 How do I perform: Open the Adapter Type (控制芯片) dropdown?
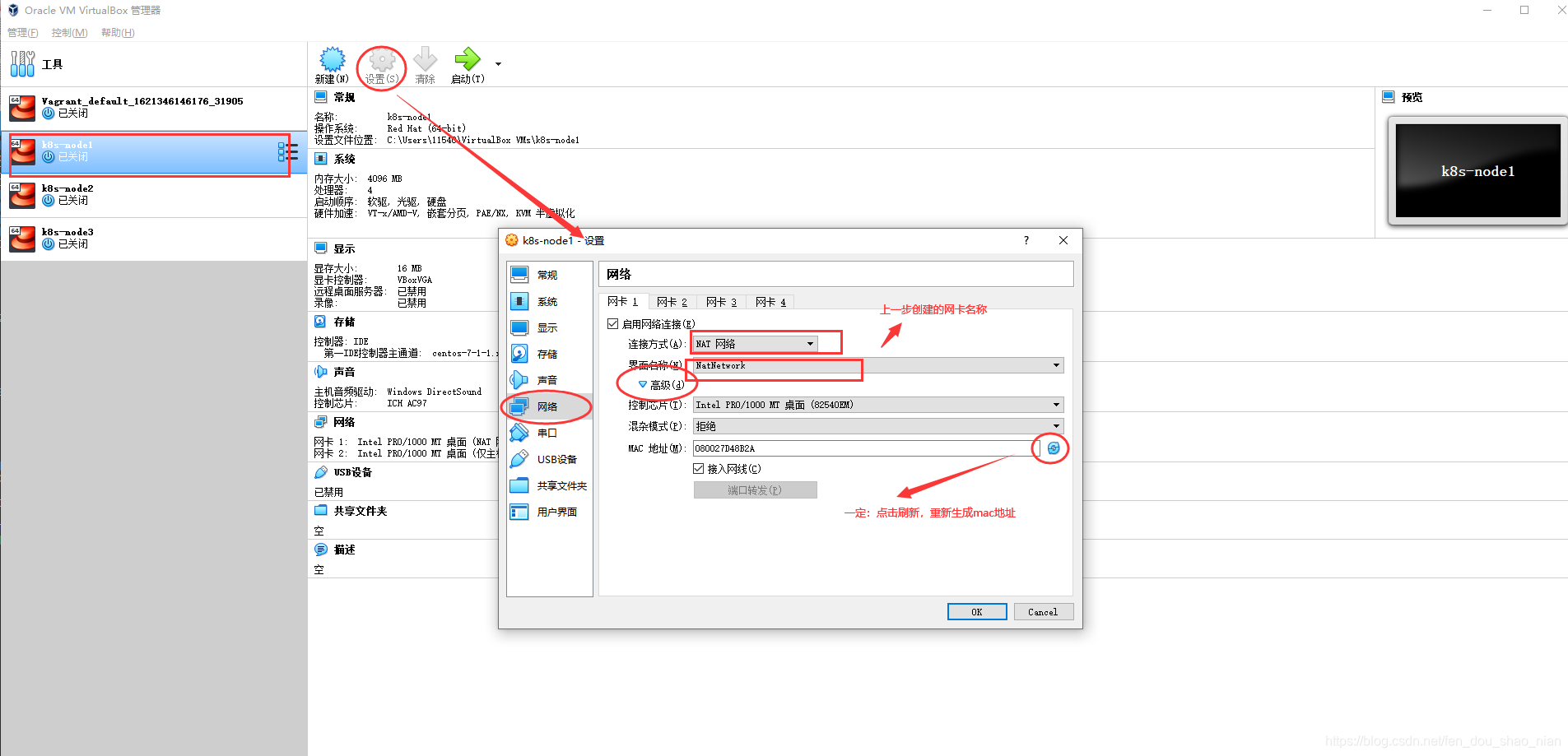878,405
